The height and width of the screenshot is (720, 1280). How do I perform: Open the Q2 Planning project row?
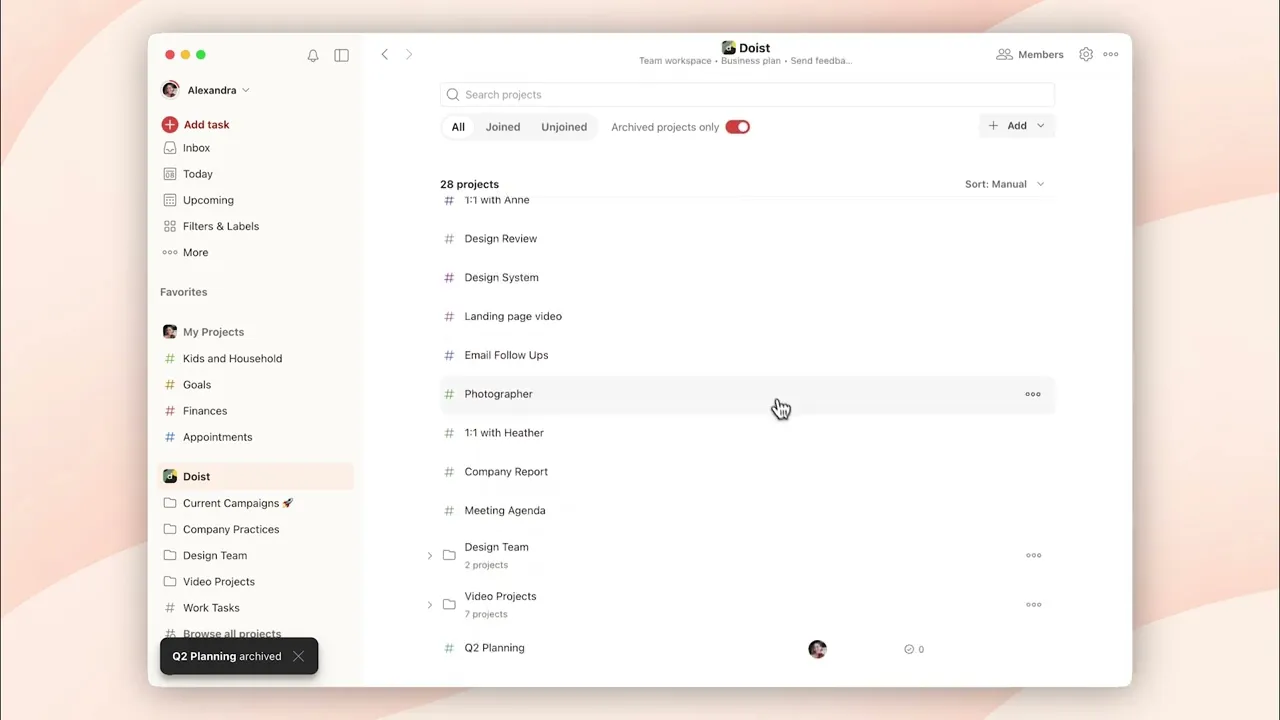(747, 648)
